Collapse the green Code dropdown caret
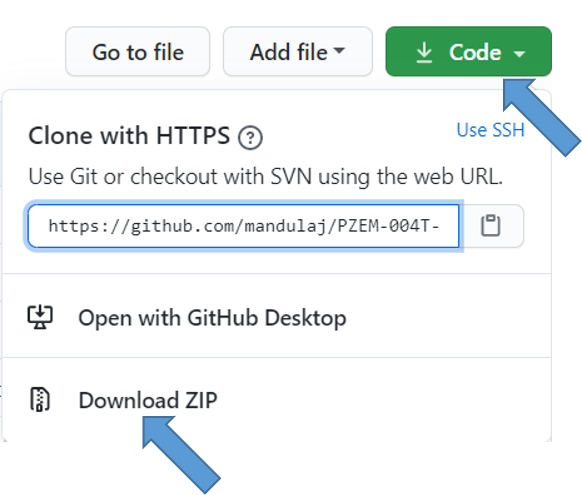This screenshot has height=495, width=582. point(519,54)
